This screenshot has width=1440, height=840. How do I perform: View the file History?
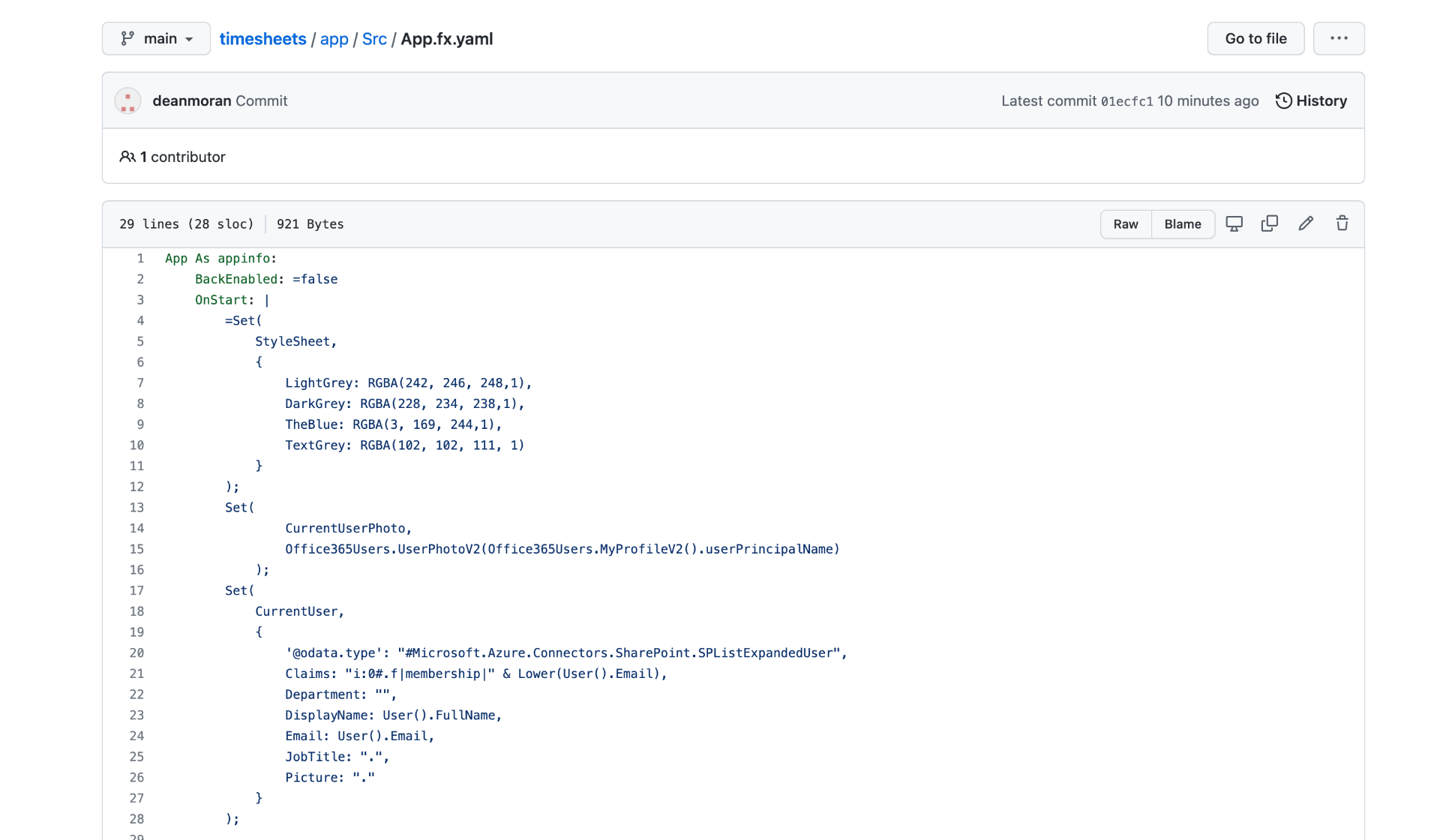(1311, 100)
